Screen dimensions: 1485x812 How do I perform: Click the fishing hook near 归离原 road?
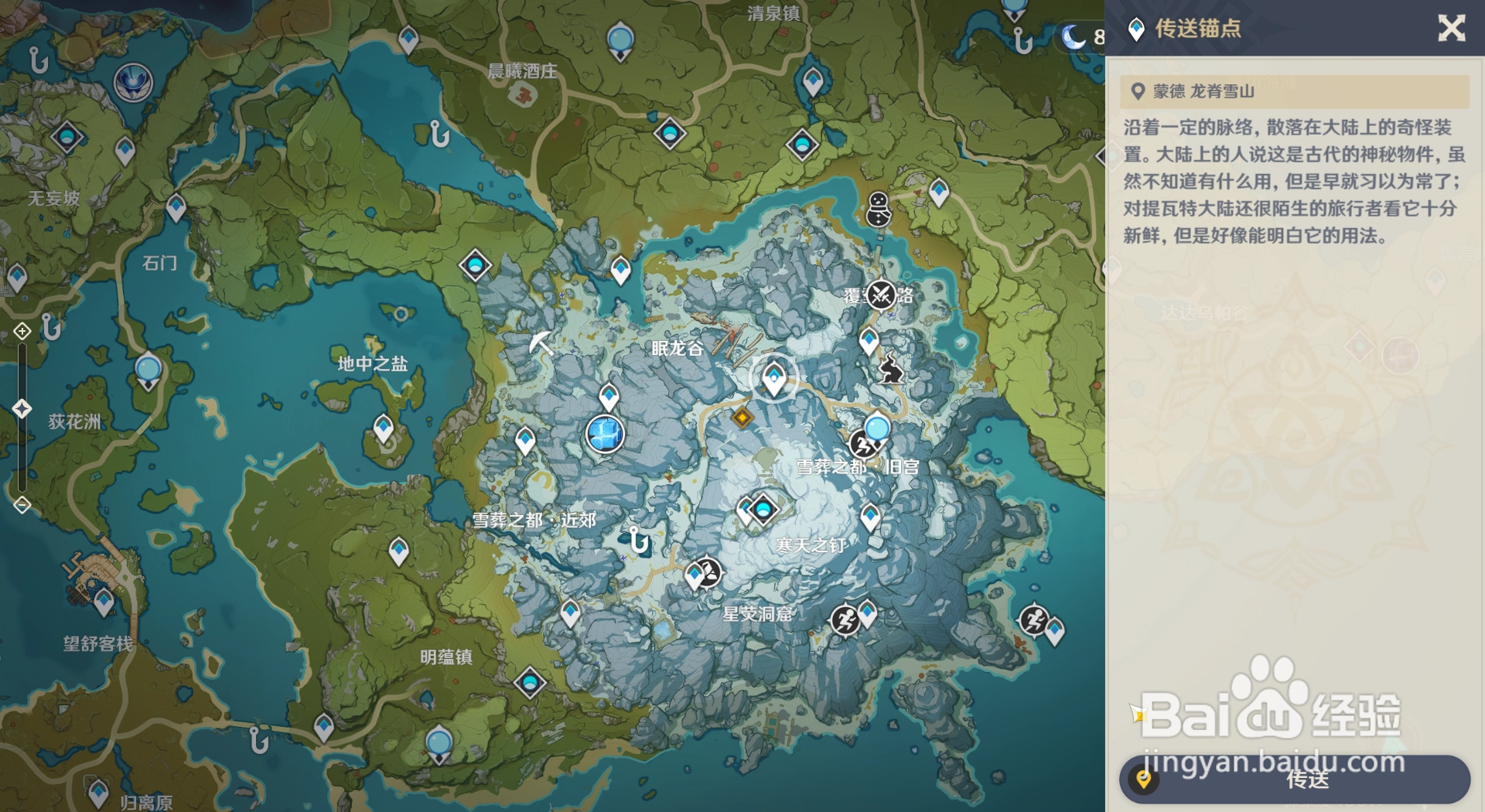(259, 741)
